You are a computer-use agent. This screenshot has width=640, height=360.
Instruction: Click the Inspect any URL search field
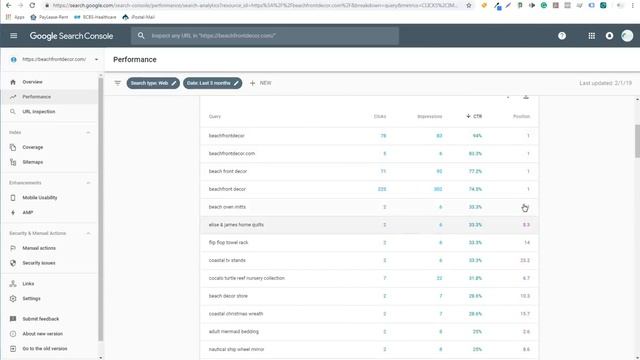pos(265,36)
